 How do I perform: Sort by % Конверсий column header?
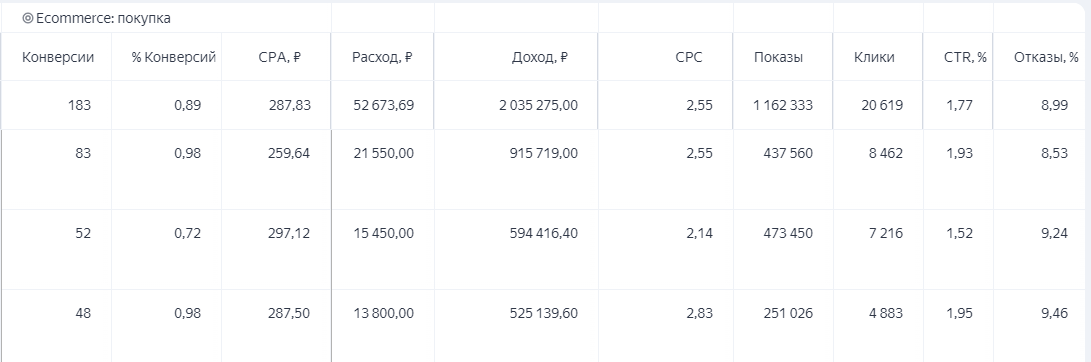pyautogui.click(x=174, y=58)
